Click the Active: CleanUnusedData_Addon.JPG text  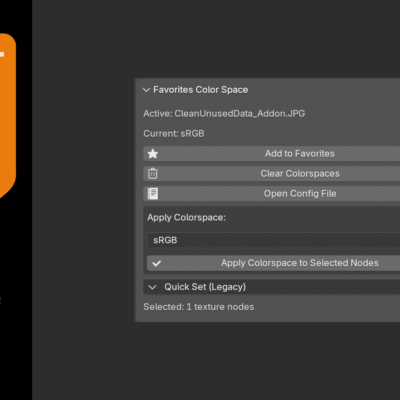(x=224, y=114)
